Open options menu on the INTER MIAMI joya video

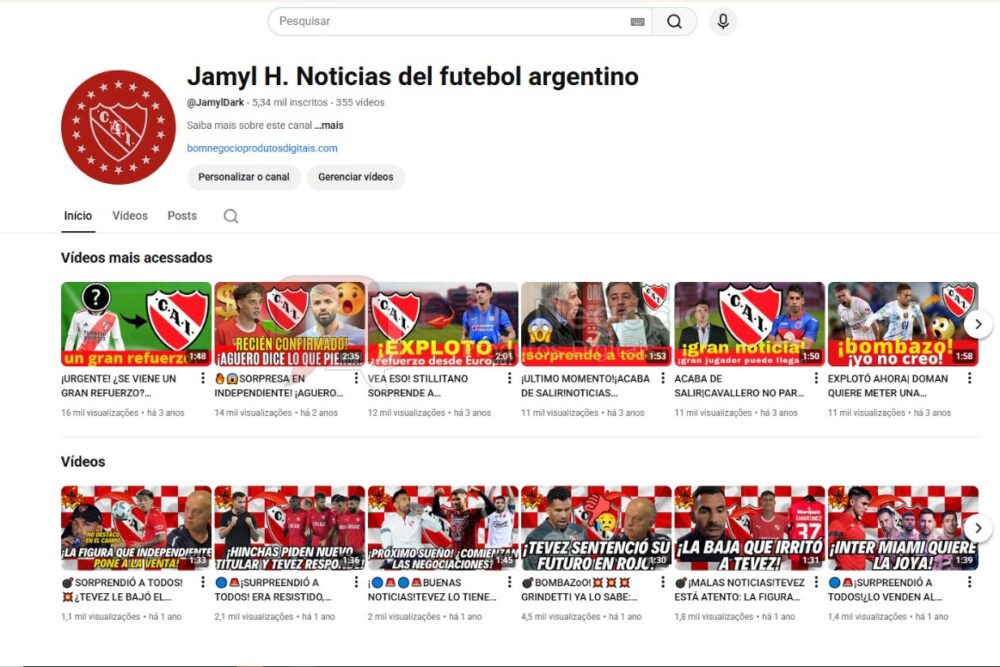tap(969, 581)
